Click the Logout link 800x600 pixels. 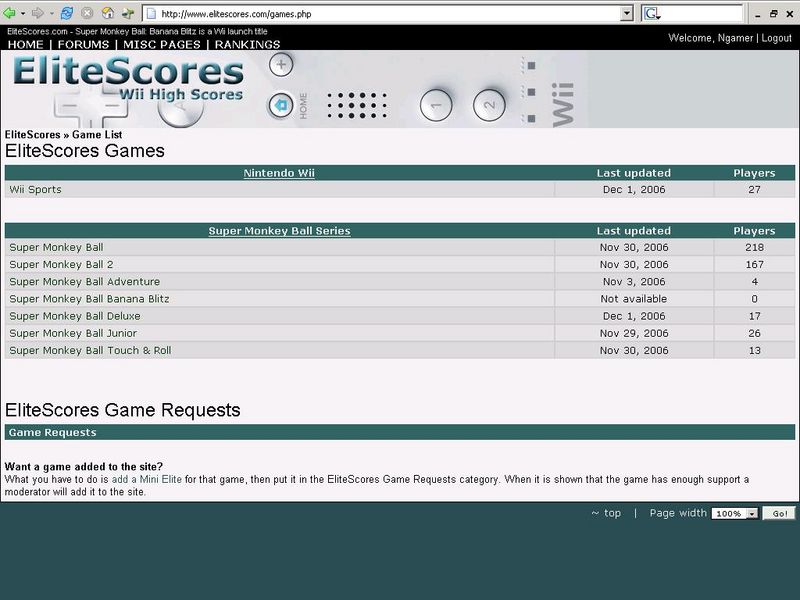[777, 38]
